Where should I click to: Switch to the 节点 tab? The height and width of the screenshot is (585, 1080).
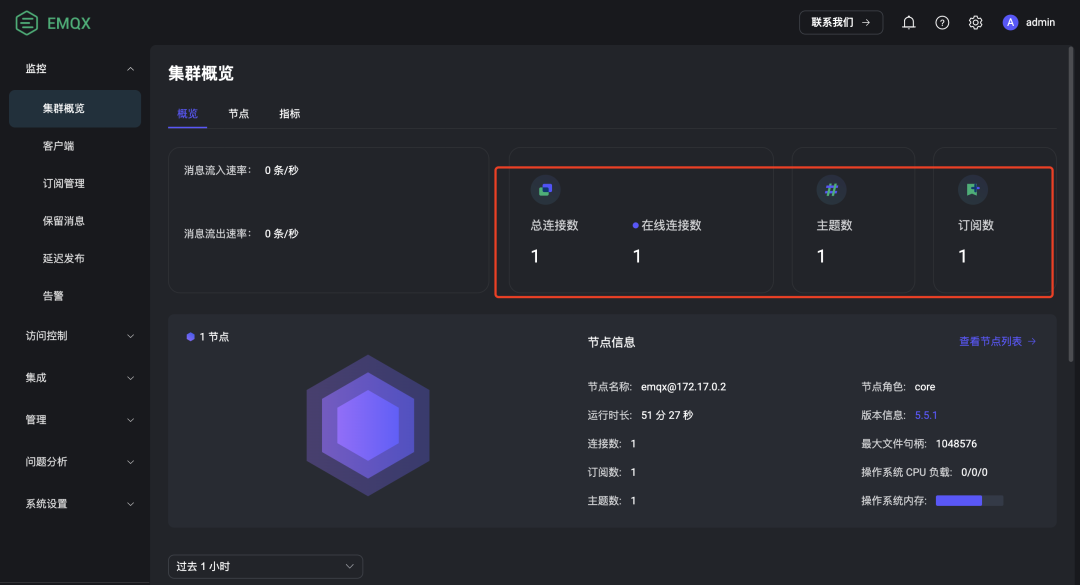pos(239,113)
